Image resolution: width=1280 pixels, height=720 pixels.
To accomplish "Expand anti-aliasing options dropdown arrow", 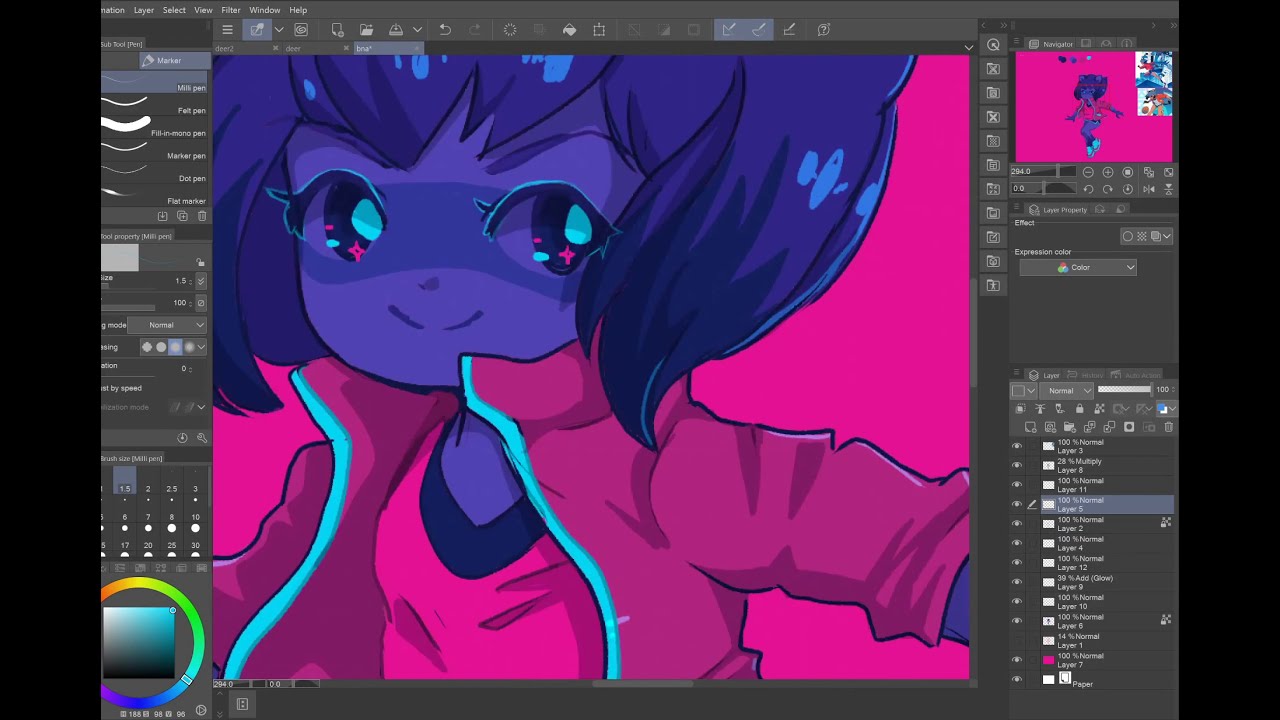I will (x=201, y=347).
